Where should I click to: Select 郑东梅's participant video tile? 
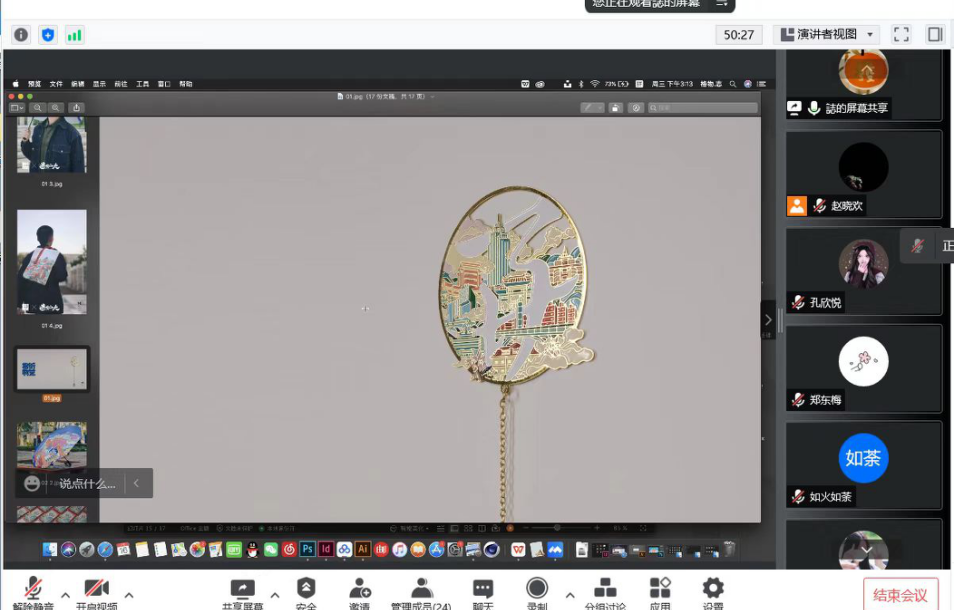point(863,368)
